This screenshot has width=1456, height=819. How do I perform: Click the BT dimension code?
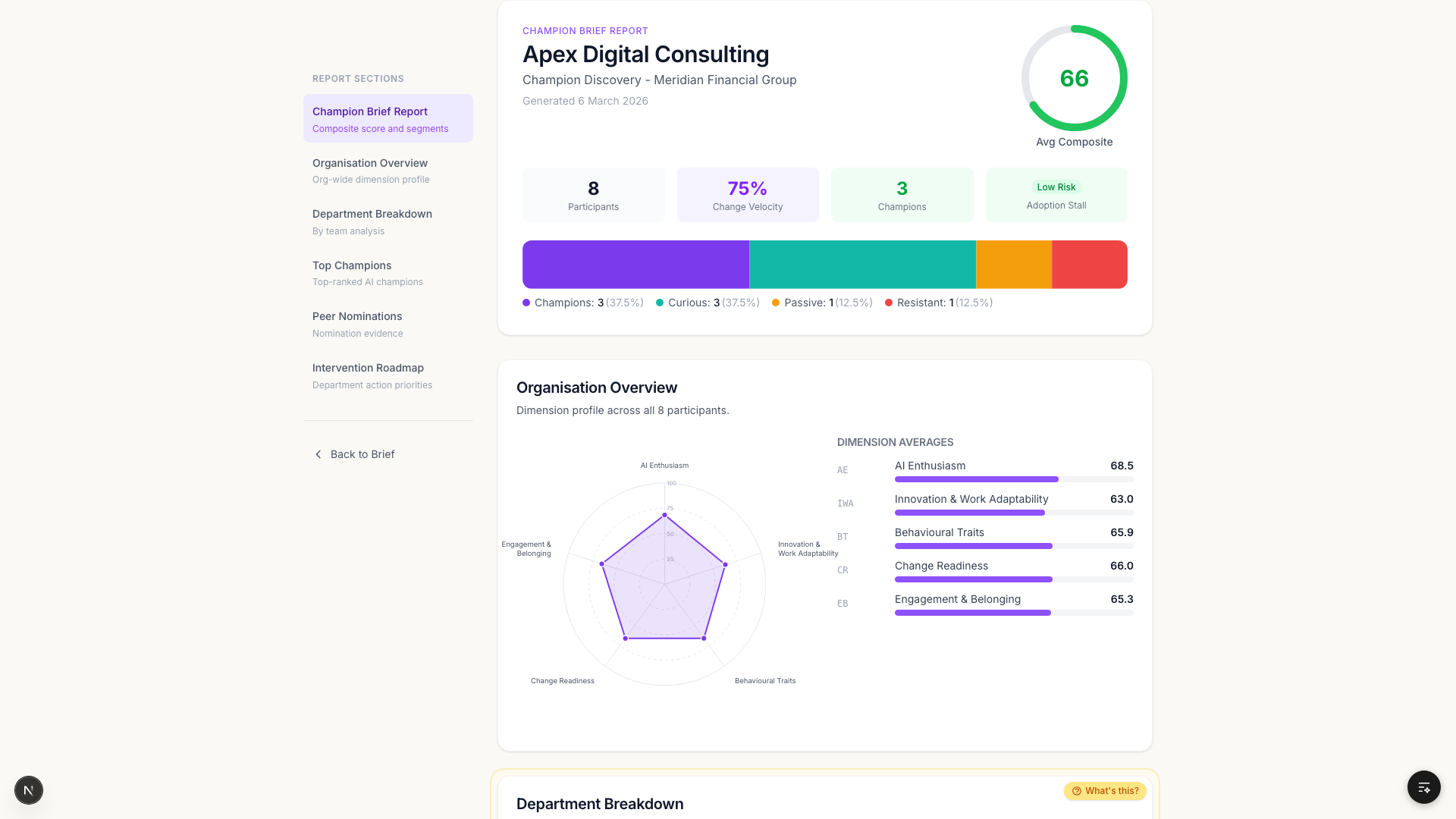(x=843, y=537)
